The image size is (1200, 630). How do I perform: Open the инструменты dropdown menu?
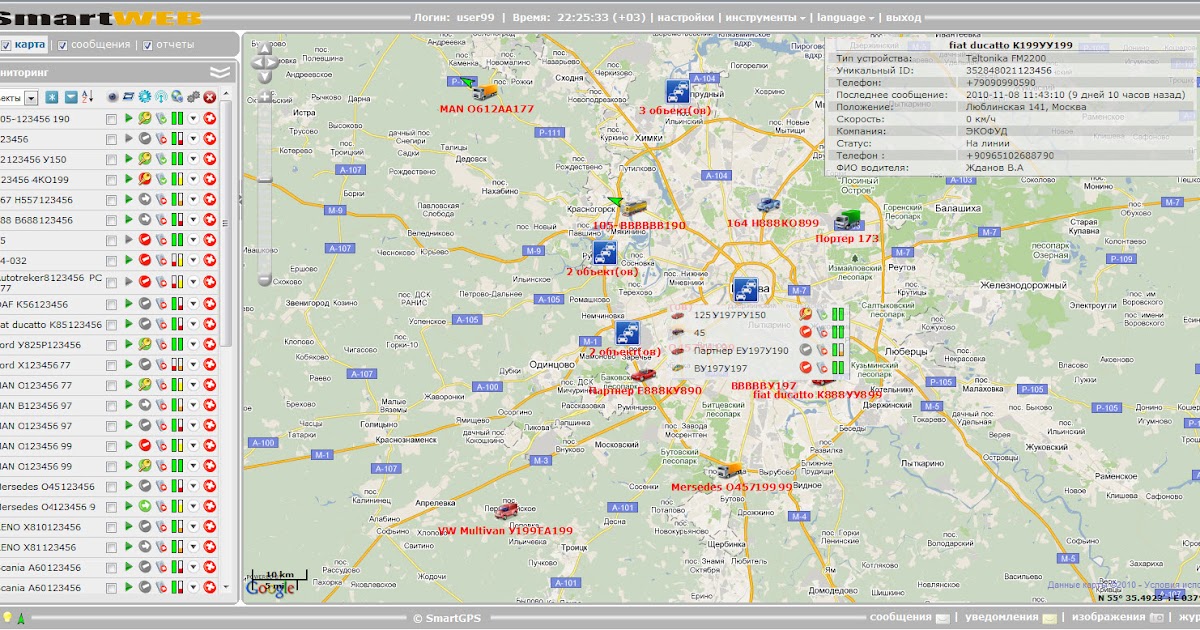[766, 17]
